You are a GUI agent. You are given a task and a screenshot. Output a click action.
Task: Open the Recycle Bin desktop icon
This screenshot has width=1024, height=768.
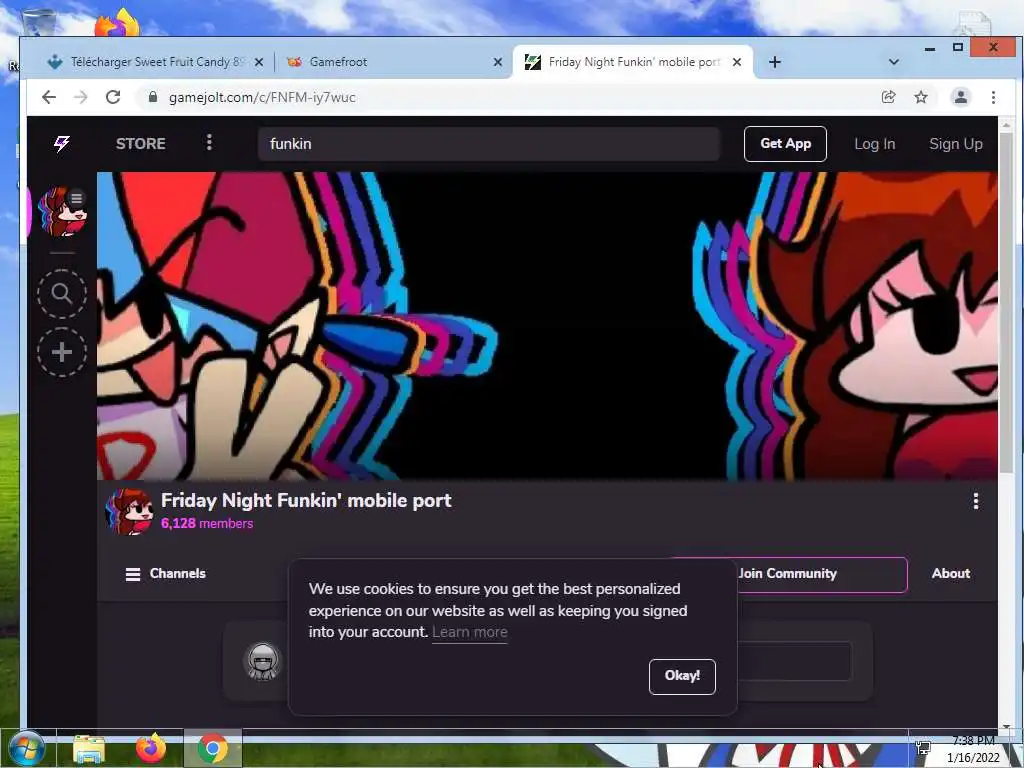[x=39, y=22]
